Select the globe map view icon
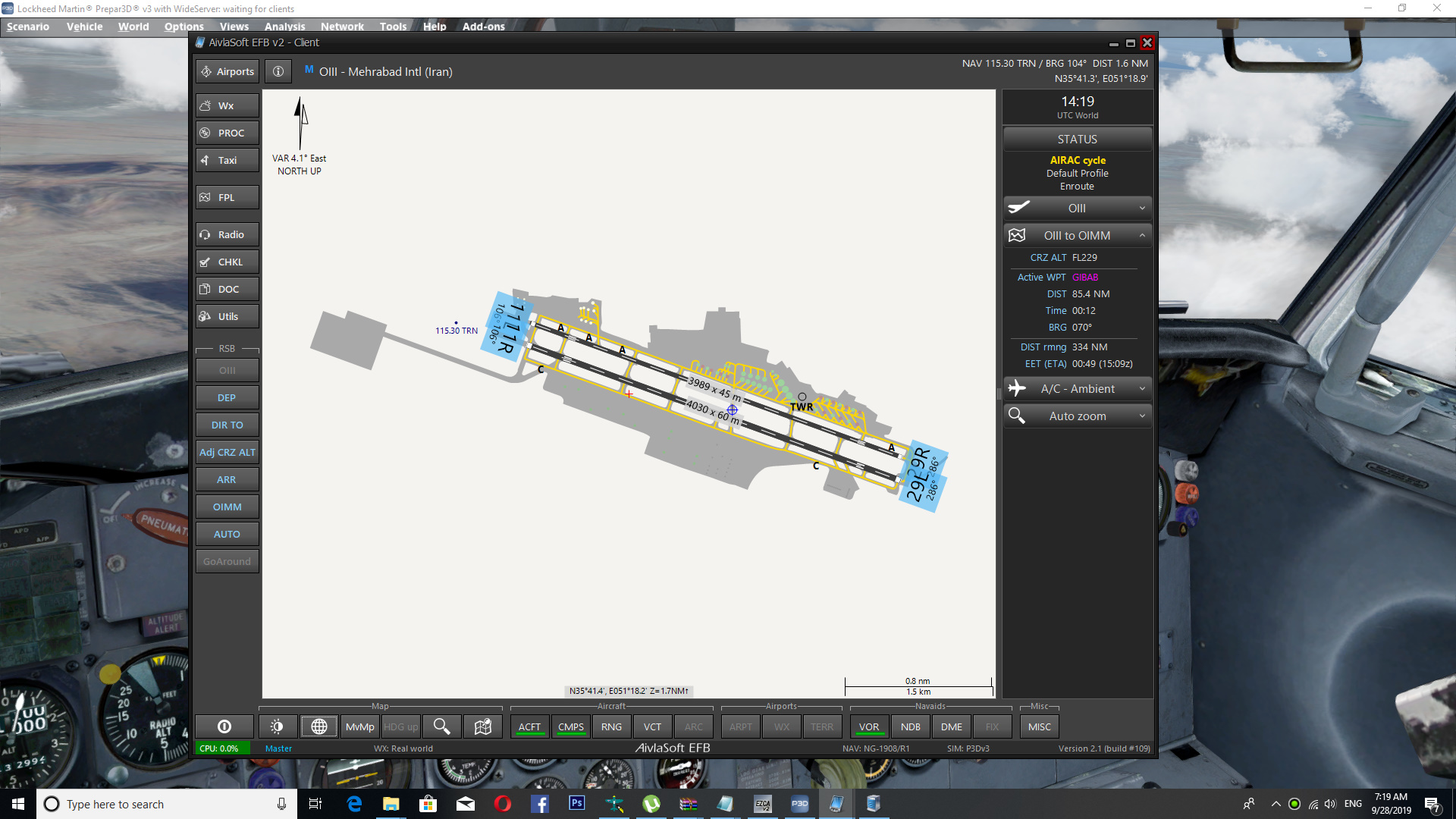The image size is (1456, 819). pos(319,726)
